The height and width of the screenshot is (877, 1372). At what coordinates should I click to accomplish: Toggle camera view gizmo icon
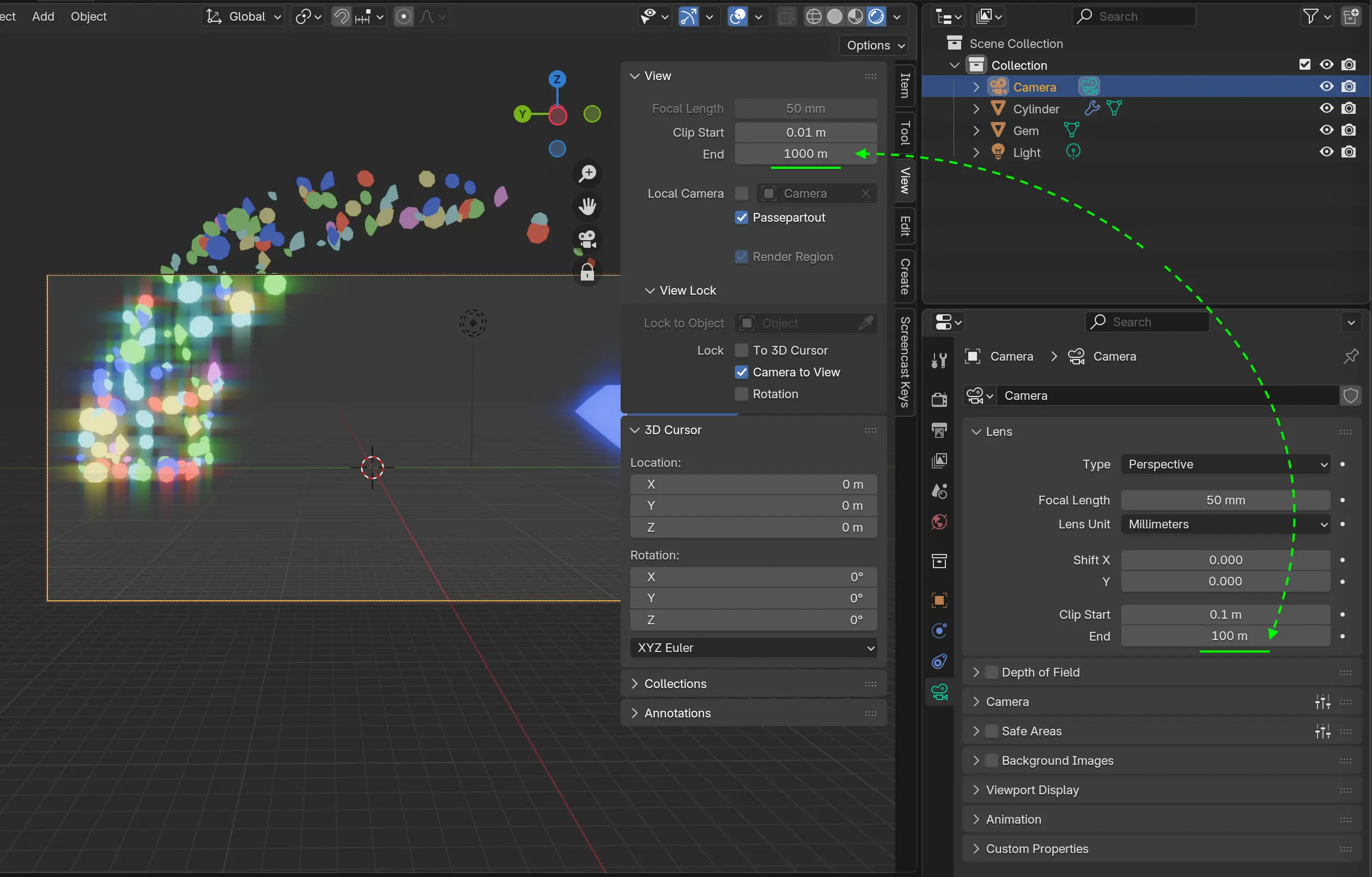coord(587,239)
